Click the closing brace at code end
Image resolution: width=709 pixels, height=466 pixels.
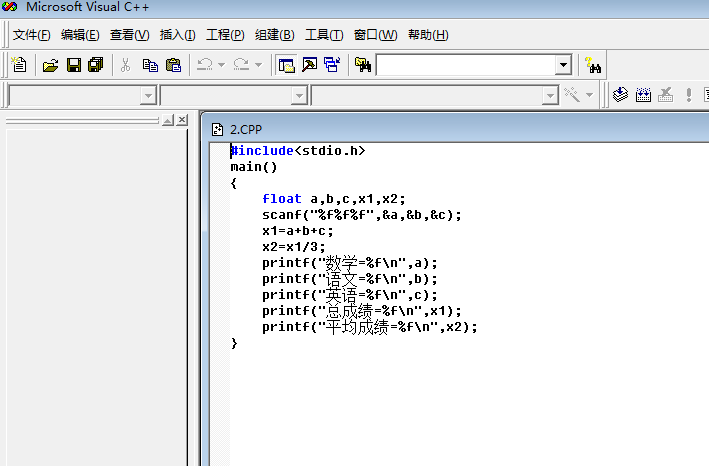pyautogui.click(x=234, y=343)
